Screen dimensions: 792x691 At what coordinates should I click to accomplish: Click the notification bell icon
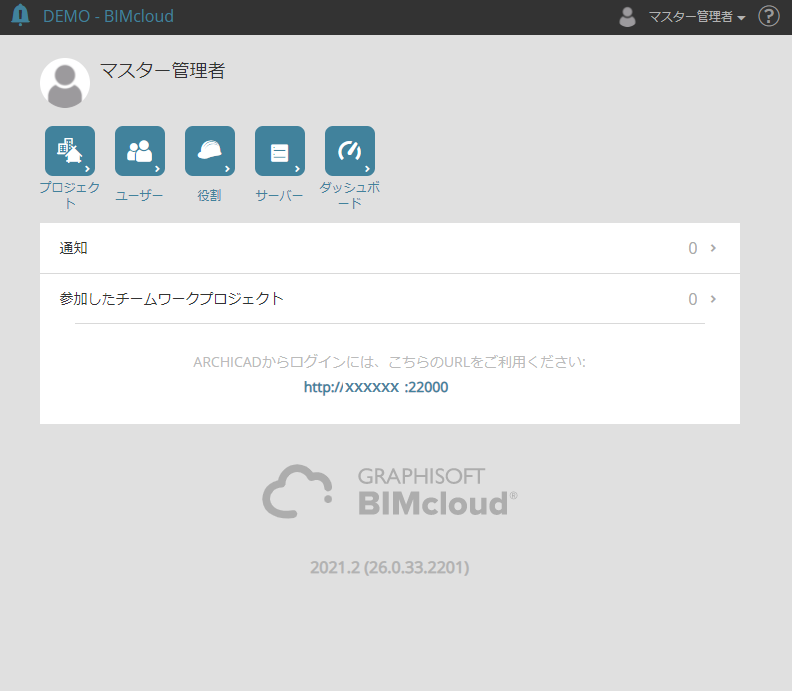point(20,15)
